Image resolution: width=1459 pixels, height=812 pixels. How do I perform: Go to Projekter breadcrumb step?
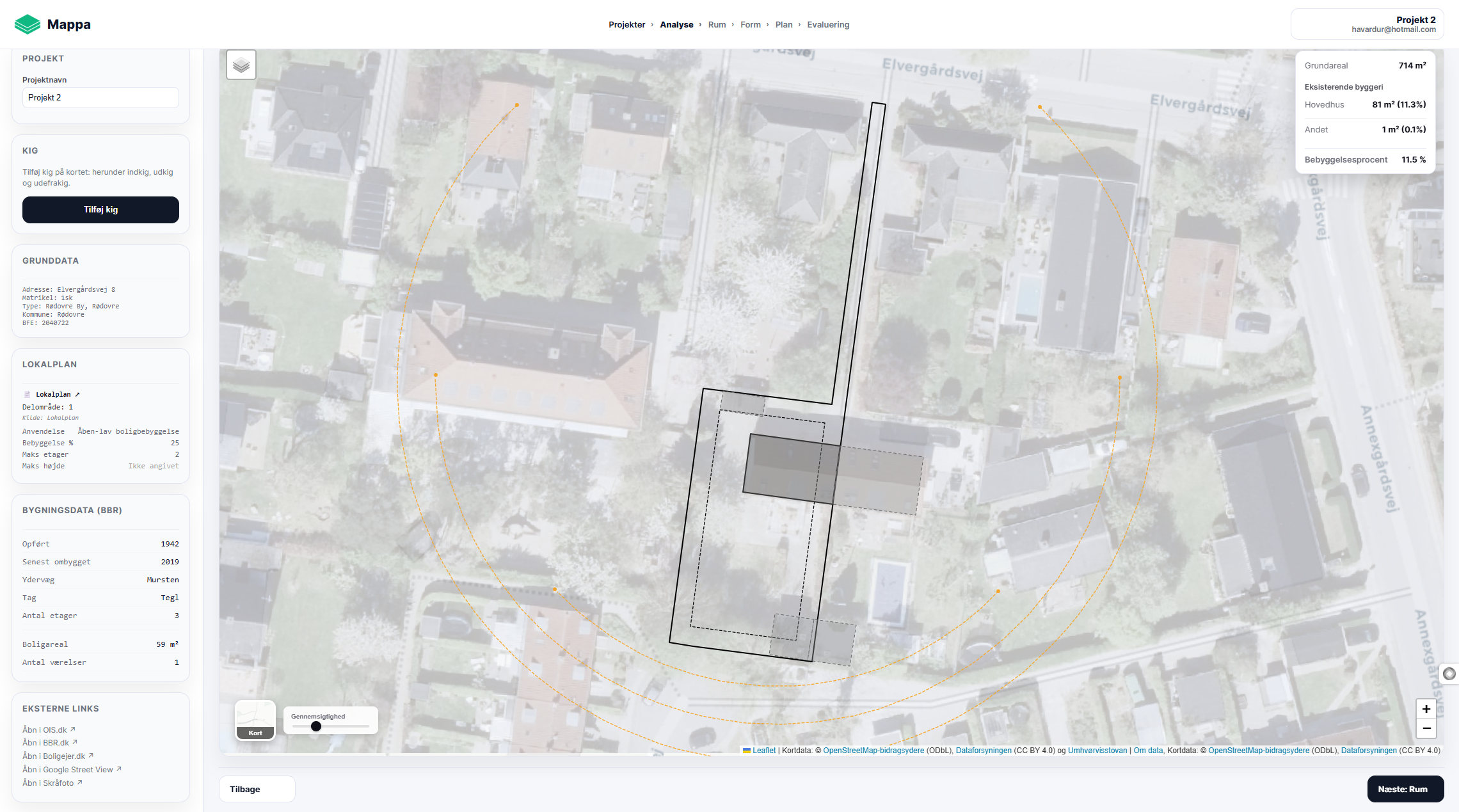pos(626,25)
